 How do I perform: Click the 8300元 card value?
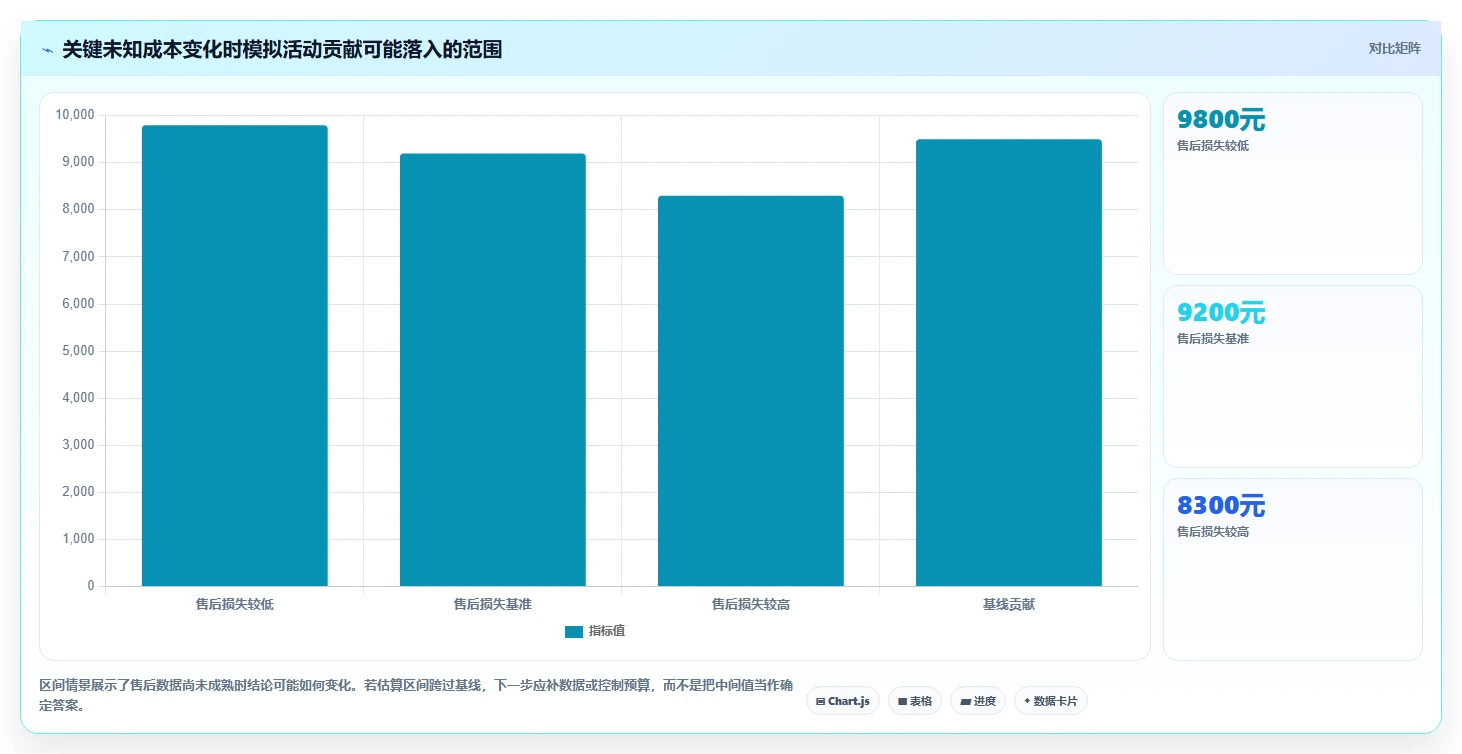tap(1221, 506)
